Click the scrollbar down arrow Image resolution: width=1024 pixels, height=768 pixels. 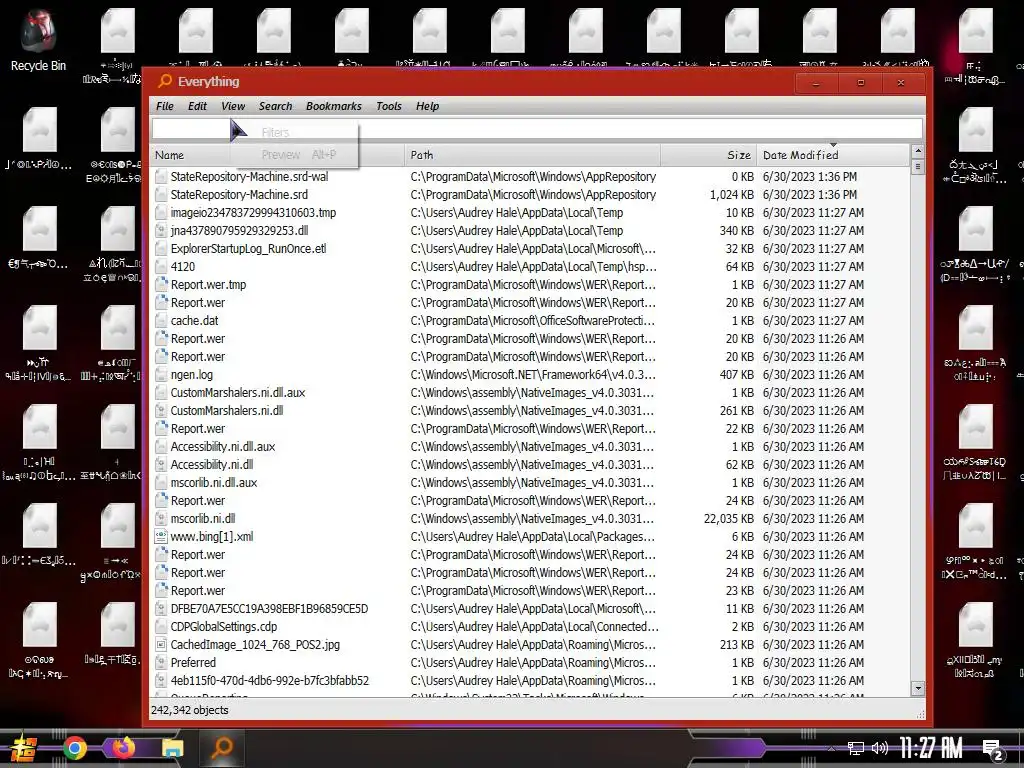(918, 688)
